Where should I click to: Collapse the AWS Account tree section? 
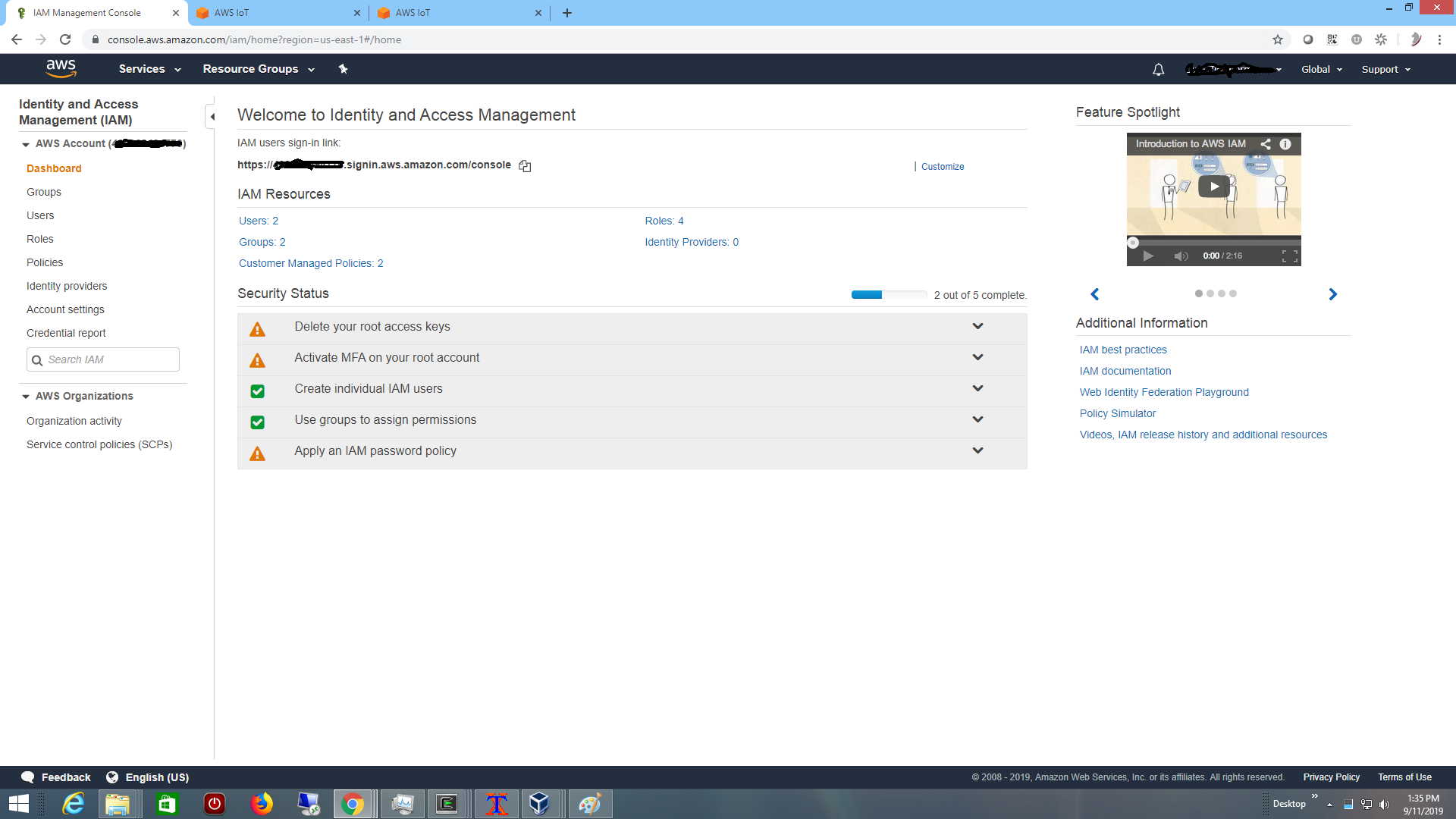coord(26,144)
